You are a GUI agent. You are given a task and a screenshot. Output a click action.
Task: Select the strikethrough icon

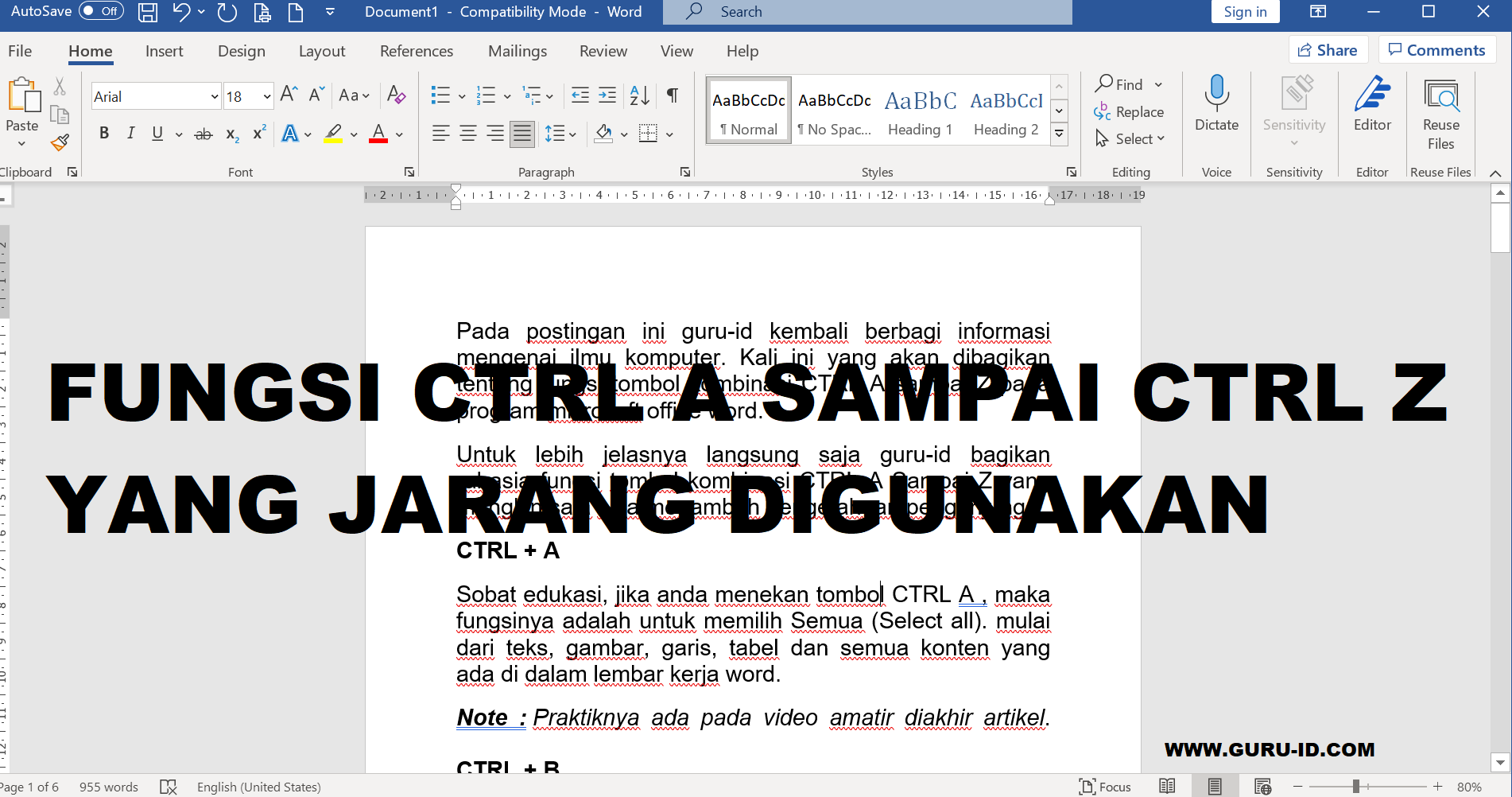[x=204, y=133]
